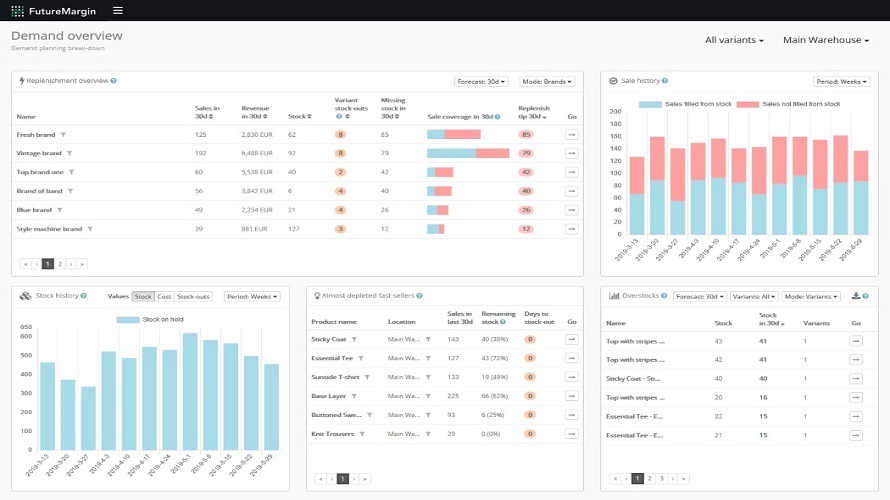Show help for Replenishment overview
This screenshot has width=890, height=500.
(114, 81)
